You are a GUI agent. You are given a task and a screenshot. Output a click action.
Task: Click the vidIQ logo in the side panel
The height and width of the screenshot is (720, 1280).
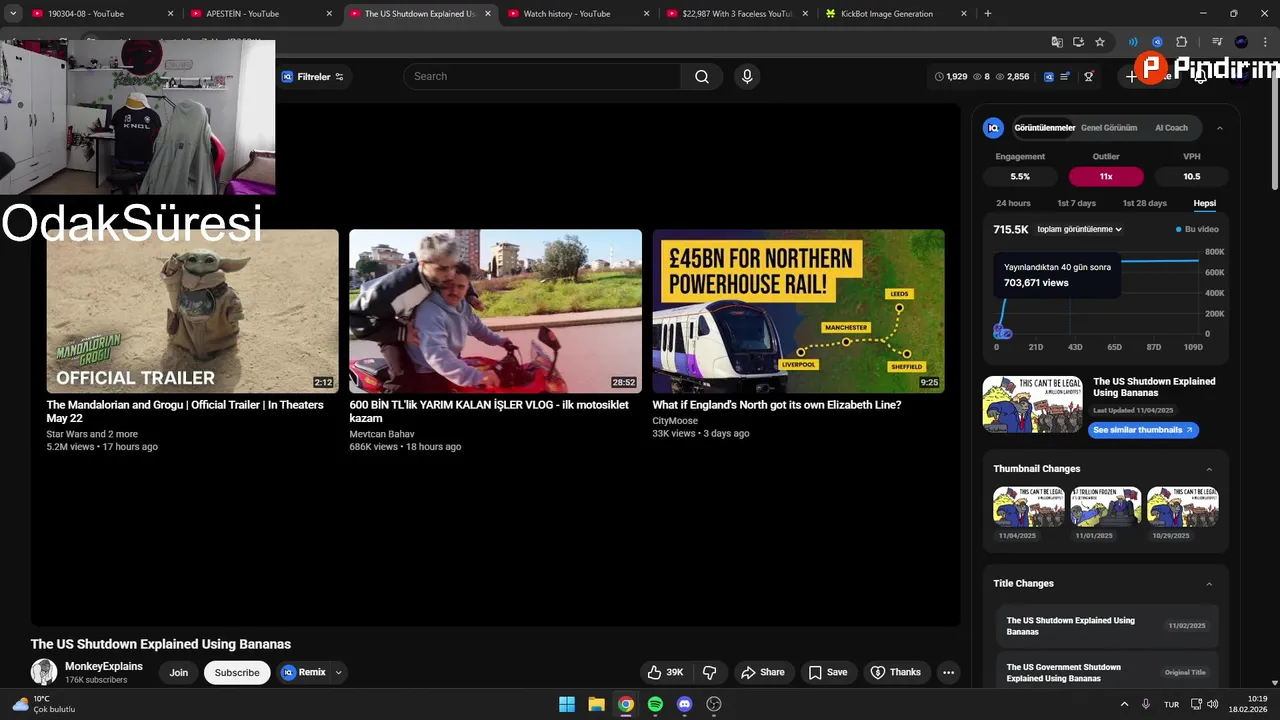point(993,128)
